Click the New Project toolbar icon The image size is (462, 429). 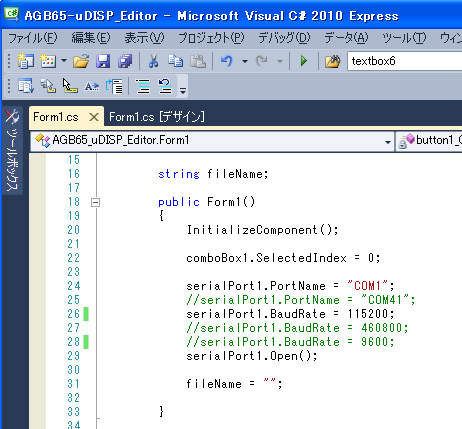(26, 61)
